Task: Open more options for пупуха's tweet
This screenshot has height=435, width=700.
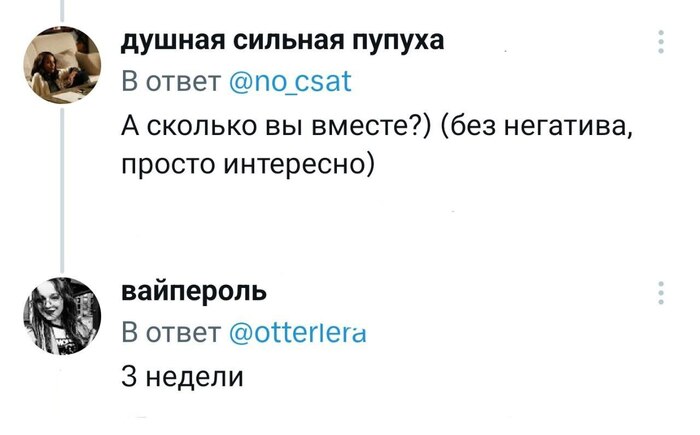Action: coord(661,41)
